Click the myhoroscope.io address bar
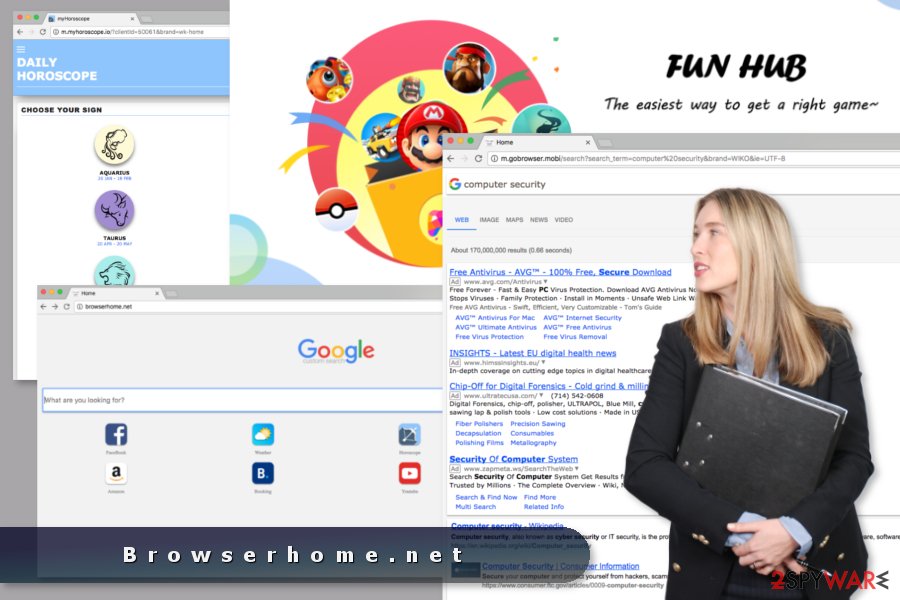Screen dimensions: 900x600 141,32
